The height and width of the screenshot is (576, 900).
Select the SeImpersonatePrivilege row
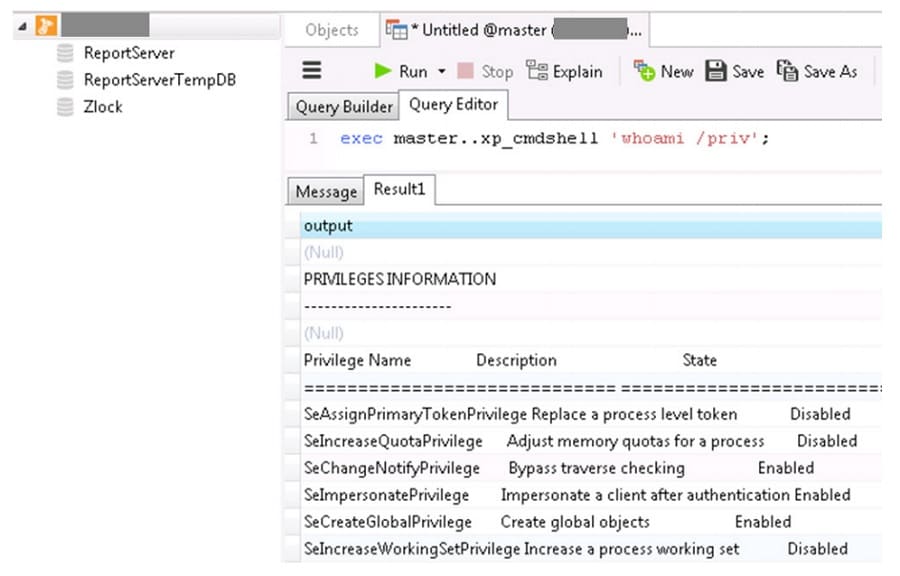pyautogui.click(x=591, y=495)
